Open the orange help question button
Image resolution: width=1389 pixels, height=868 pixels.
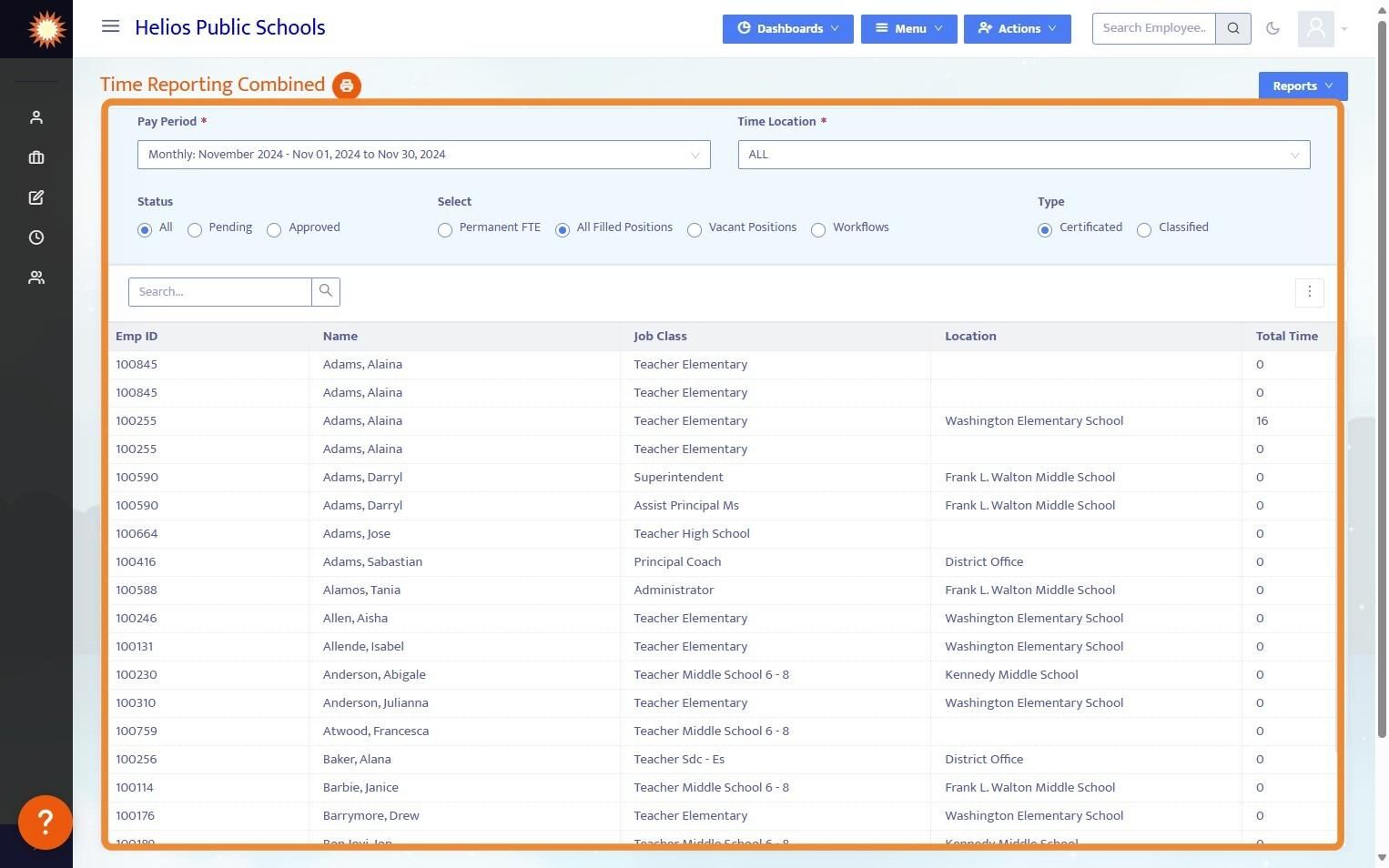click(46, 823)
